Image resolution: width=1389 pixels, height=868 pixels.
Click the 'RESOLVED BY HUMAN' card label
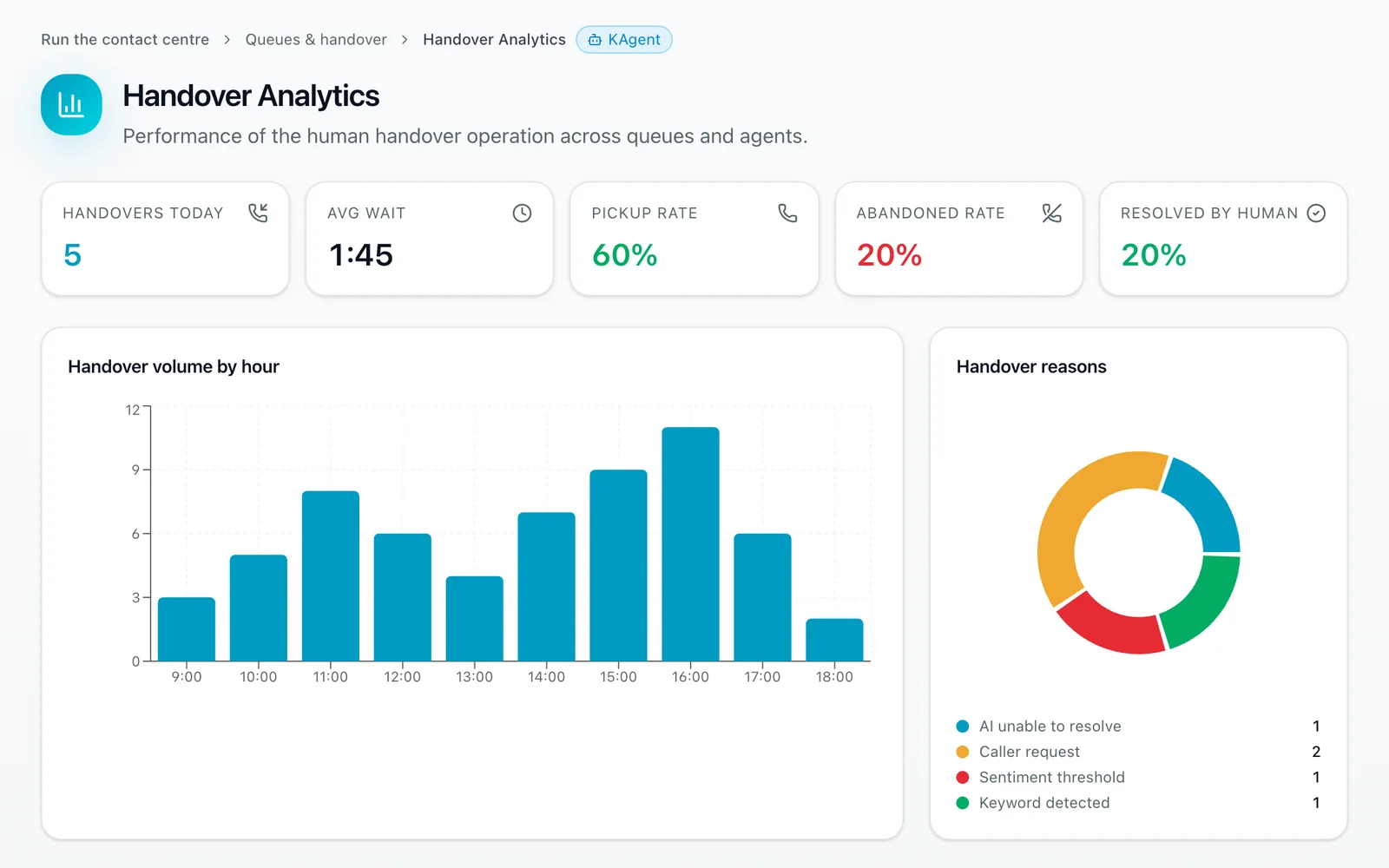(1209, 214)
